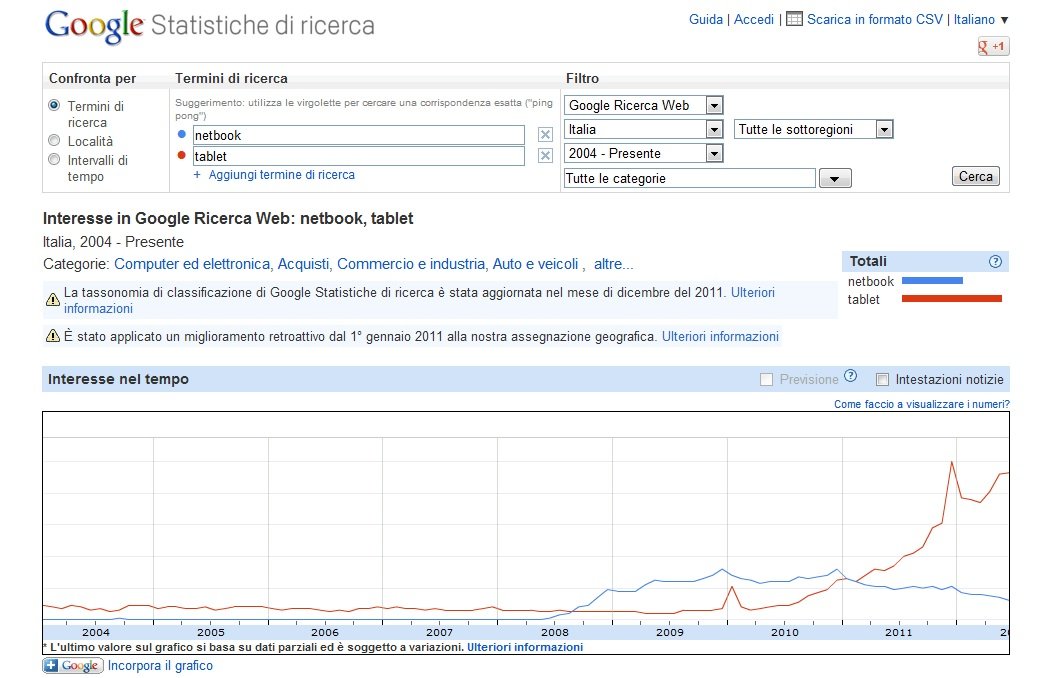Open the Totali help question mark
The height and width of the screenshot is (678, 1063).
click(995, 262)
